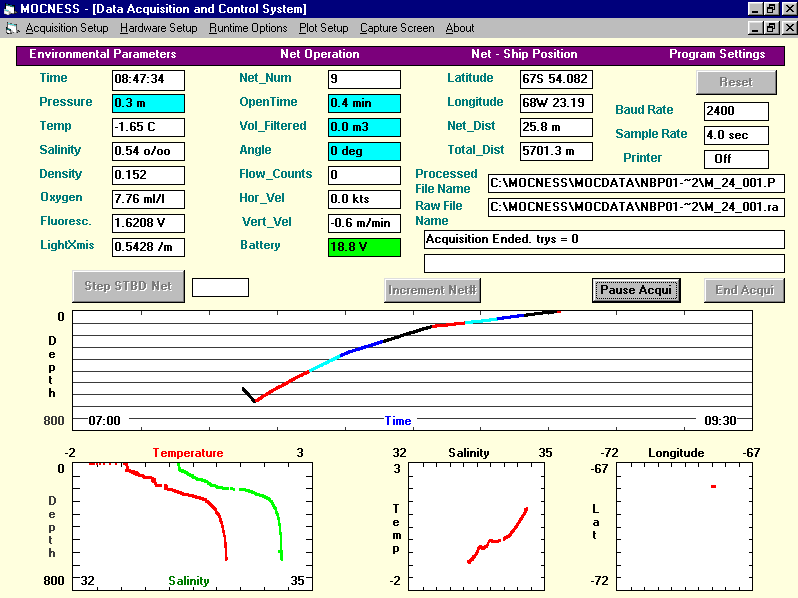Click the Pause Acqui button
This screenshot has height=598, width=798.
(x=636, y=290)
